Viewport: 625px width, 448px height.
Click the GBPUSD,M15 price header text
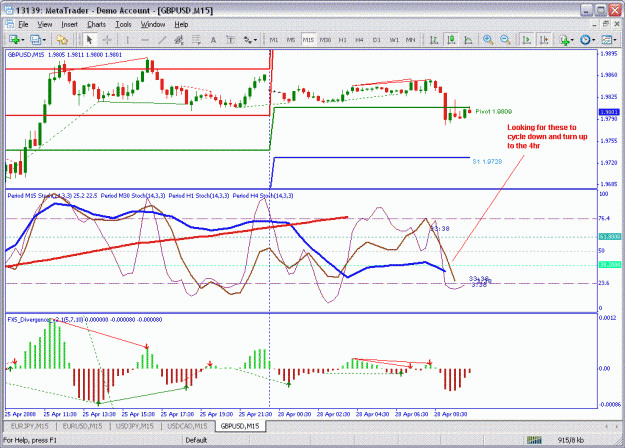(x=65, y=55)
